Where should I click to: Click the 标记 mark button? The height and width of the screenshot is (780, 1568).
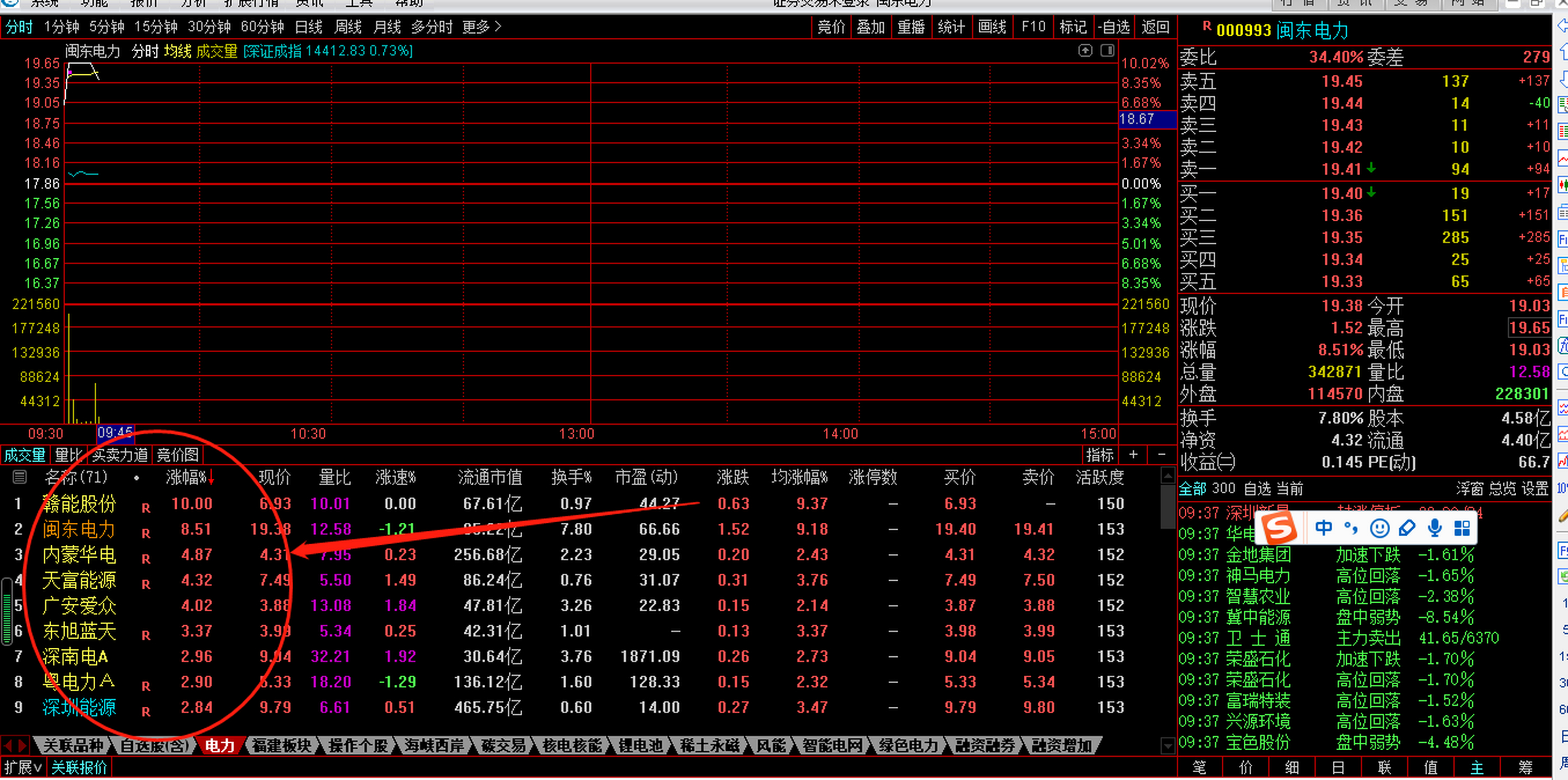tap(1073, 27)
